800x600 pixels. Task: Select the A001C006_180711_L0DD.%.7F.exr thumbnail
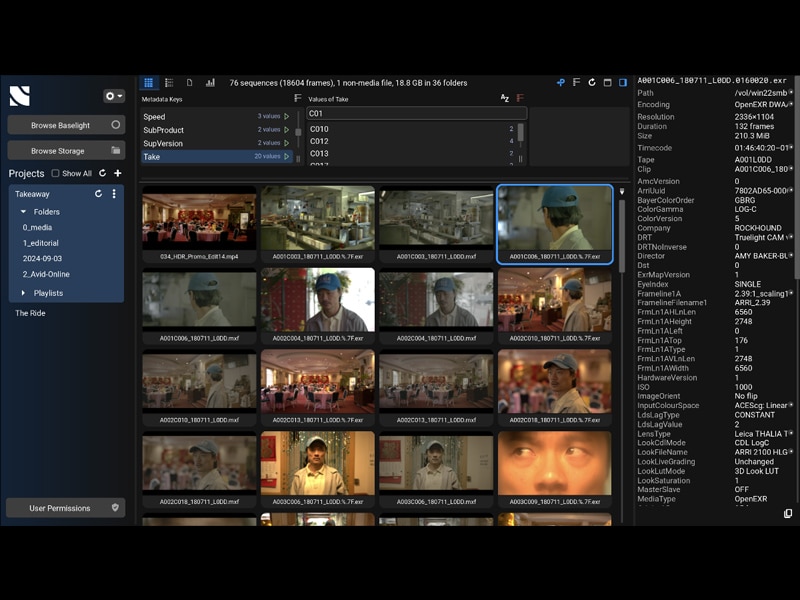pos(555,224)
